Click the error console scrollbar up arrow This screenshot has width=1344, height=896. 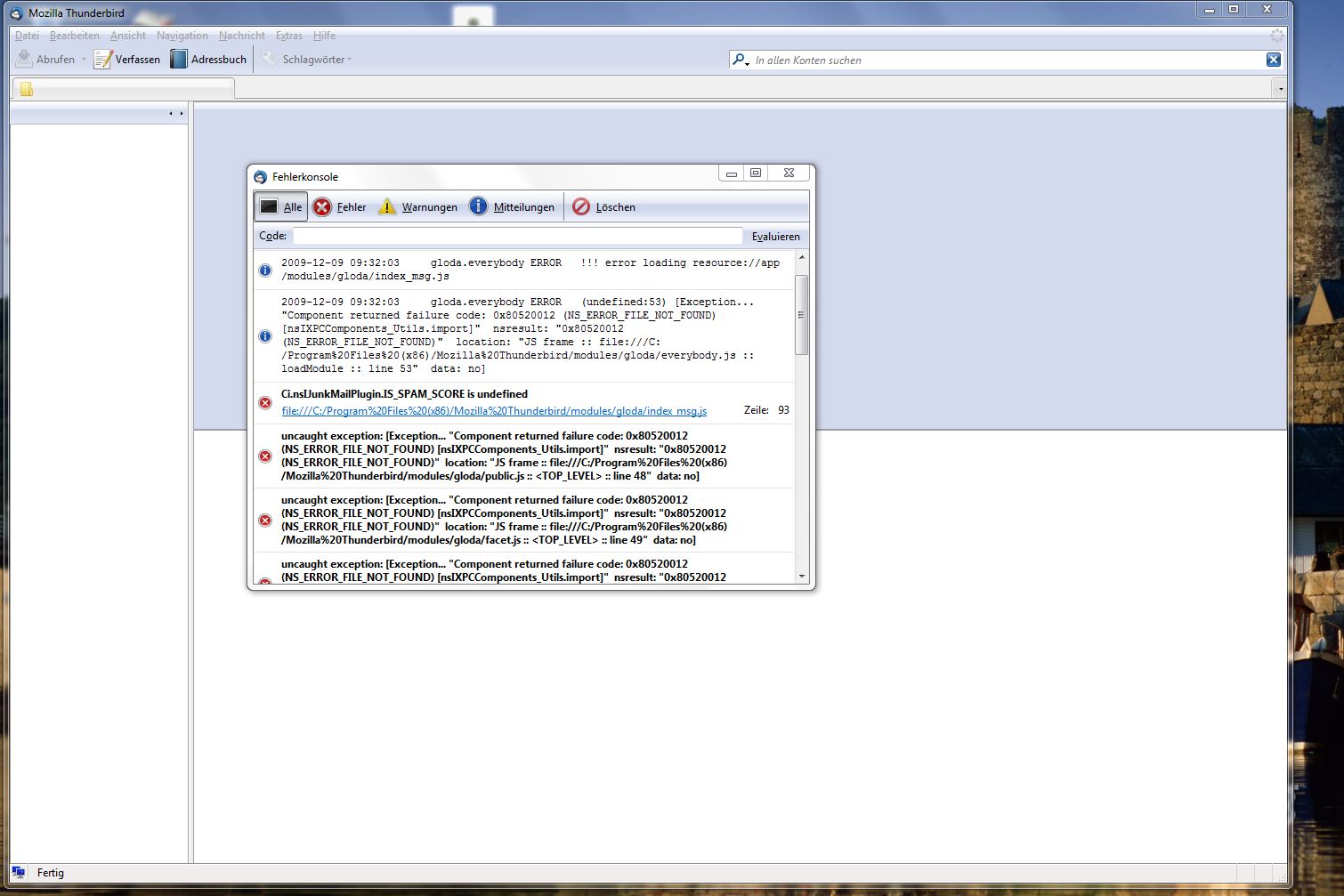(x=801, y=257)
